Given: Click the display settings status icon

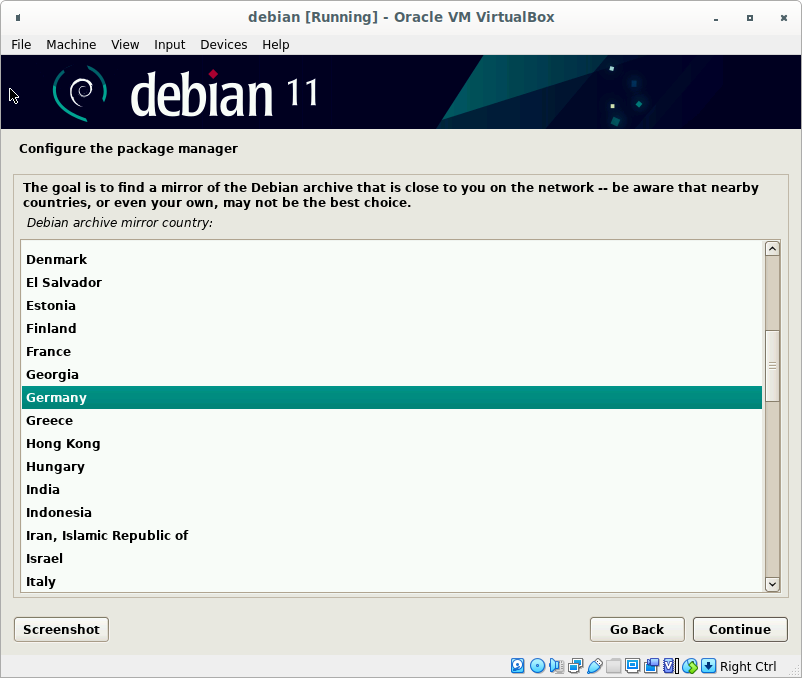Looking at the screenshot, I should pyautogui.click(x=632, y=666).
